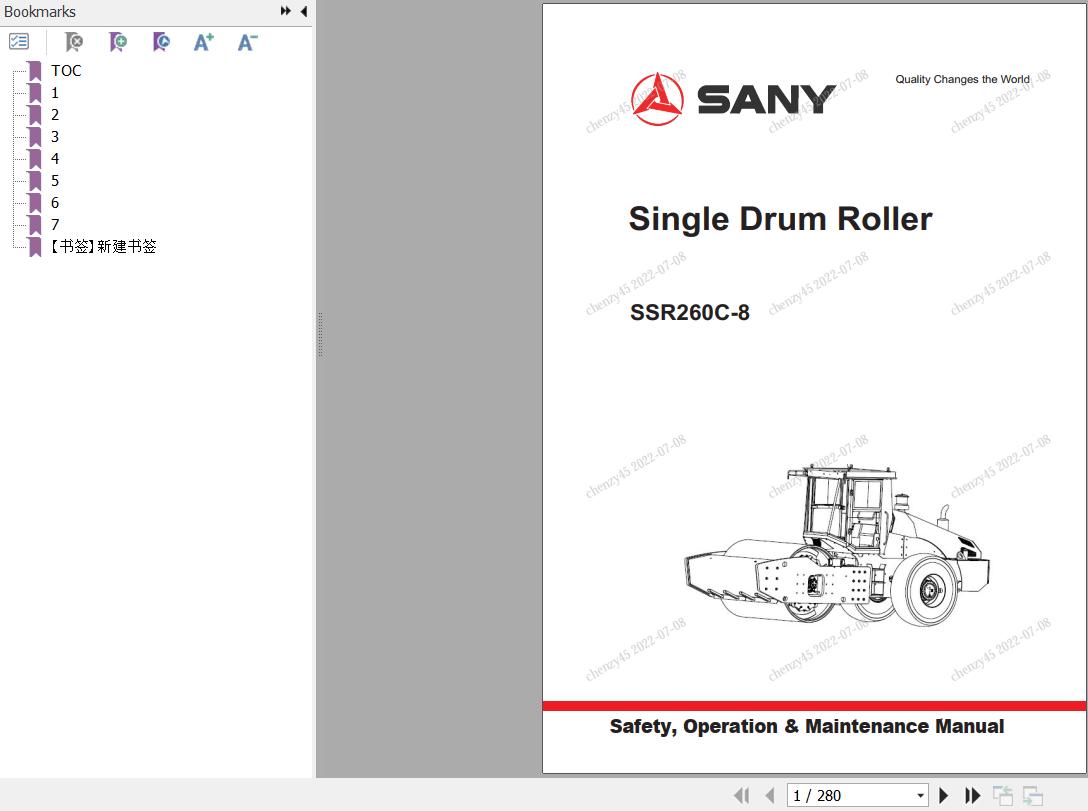Click the next view icon in status bar
The height and width of the screenshot is (811, 1088).
click(1032, 796)
